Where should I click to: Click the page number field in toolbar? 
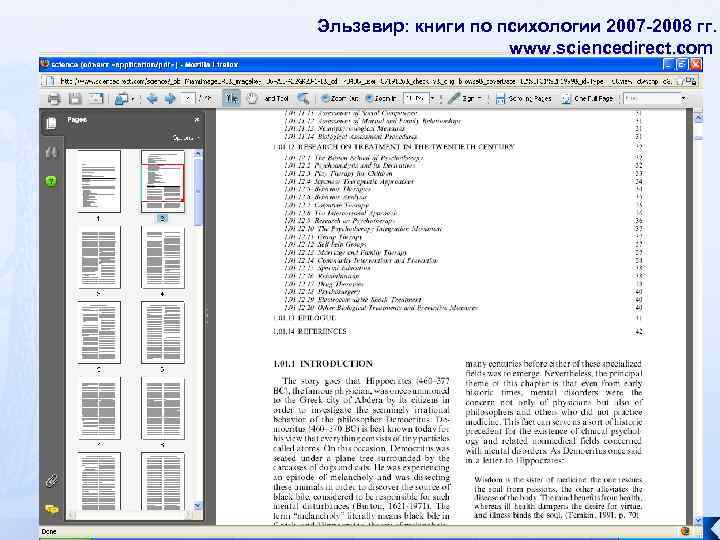(x=188, y=98)
